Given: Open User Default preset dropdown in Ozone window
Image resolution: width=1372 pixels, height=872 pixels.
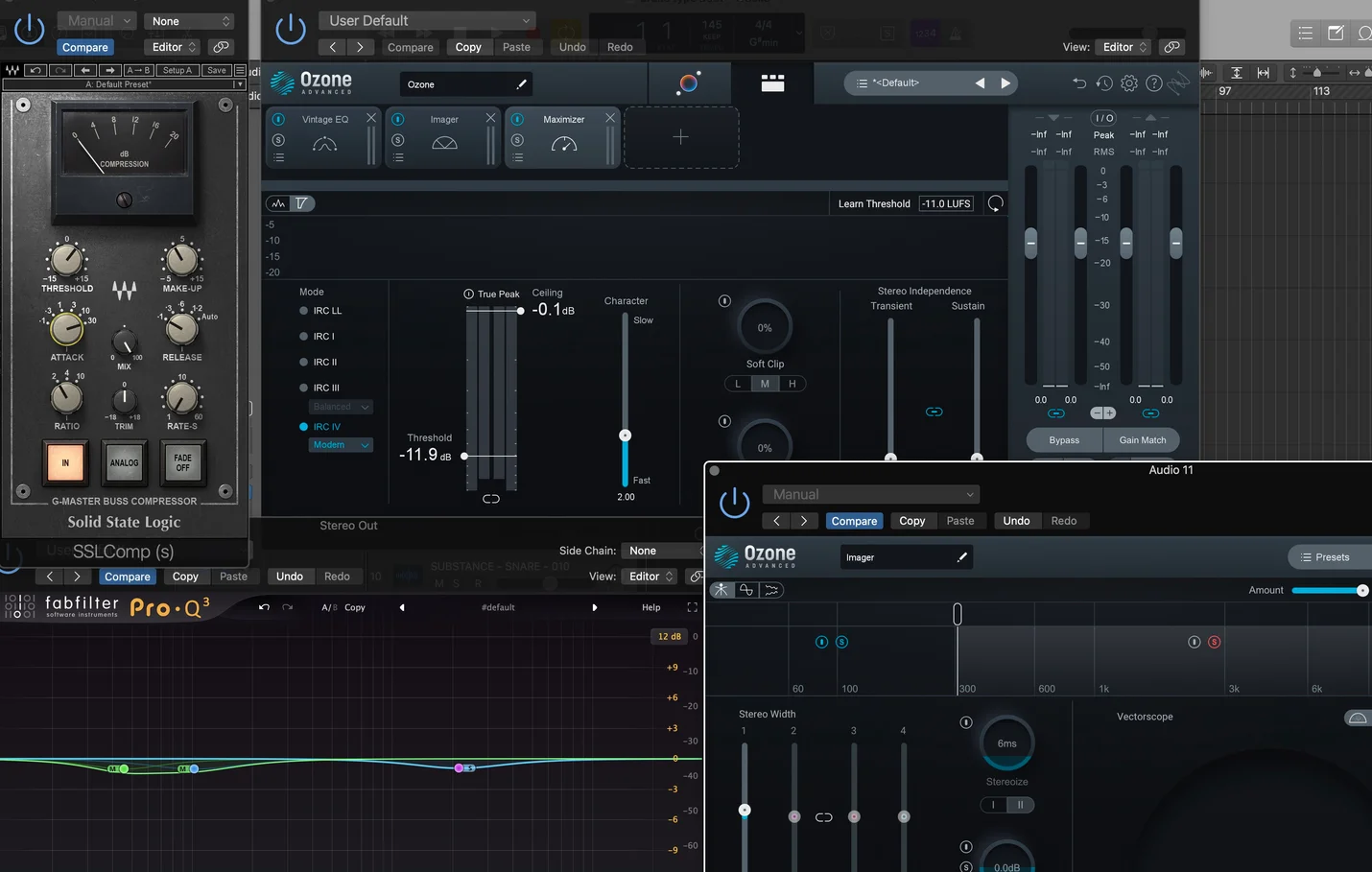Looking at the screenshot, I should point(427,20).
